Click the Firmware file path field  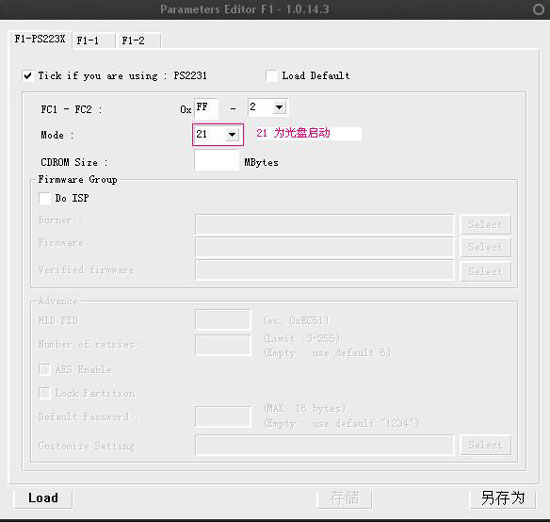[x=324, y=247]
